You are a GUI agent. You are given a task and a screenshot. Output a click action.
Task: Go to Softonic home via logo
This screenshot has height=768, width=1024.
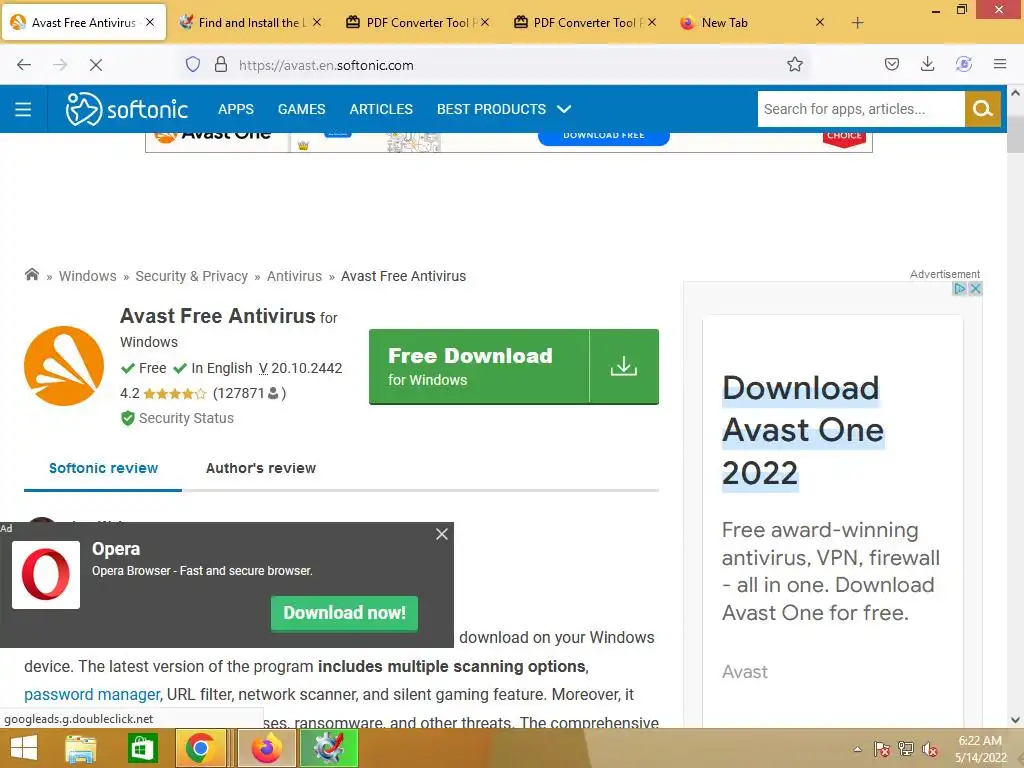[127, 109]
